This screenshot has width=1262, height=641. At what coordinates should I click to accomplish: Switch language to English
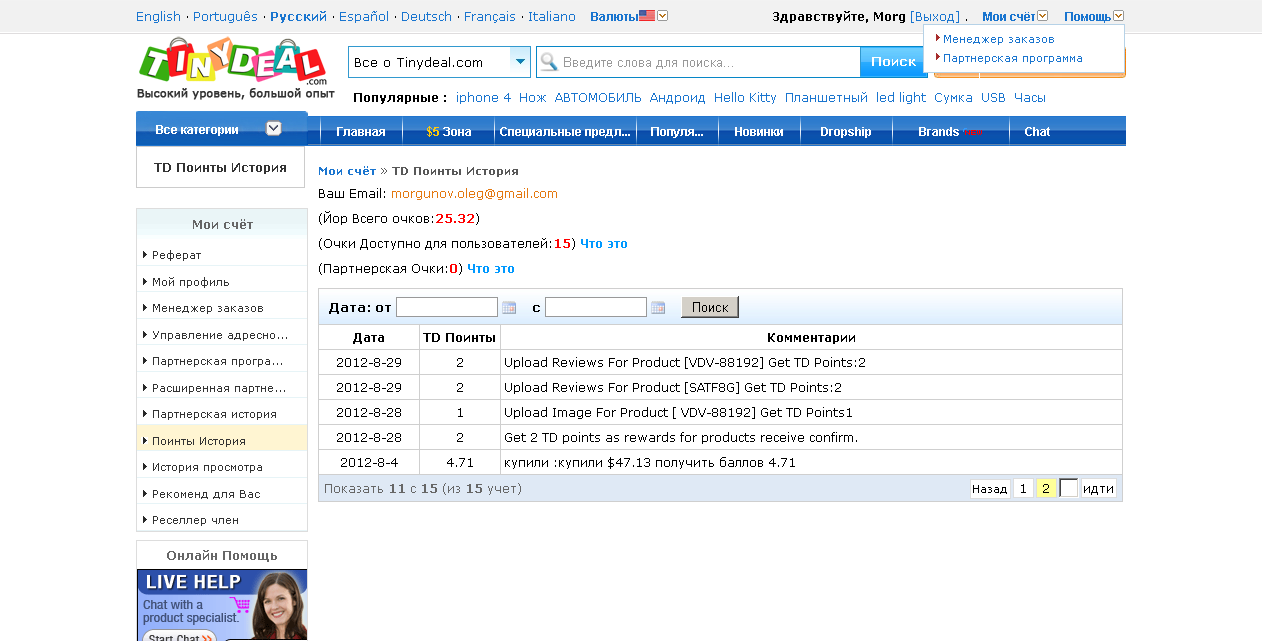point(158,16)
